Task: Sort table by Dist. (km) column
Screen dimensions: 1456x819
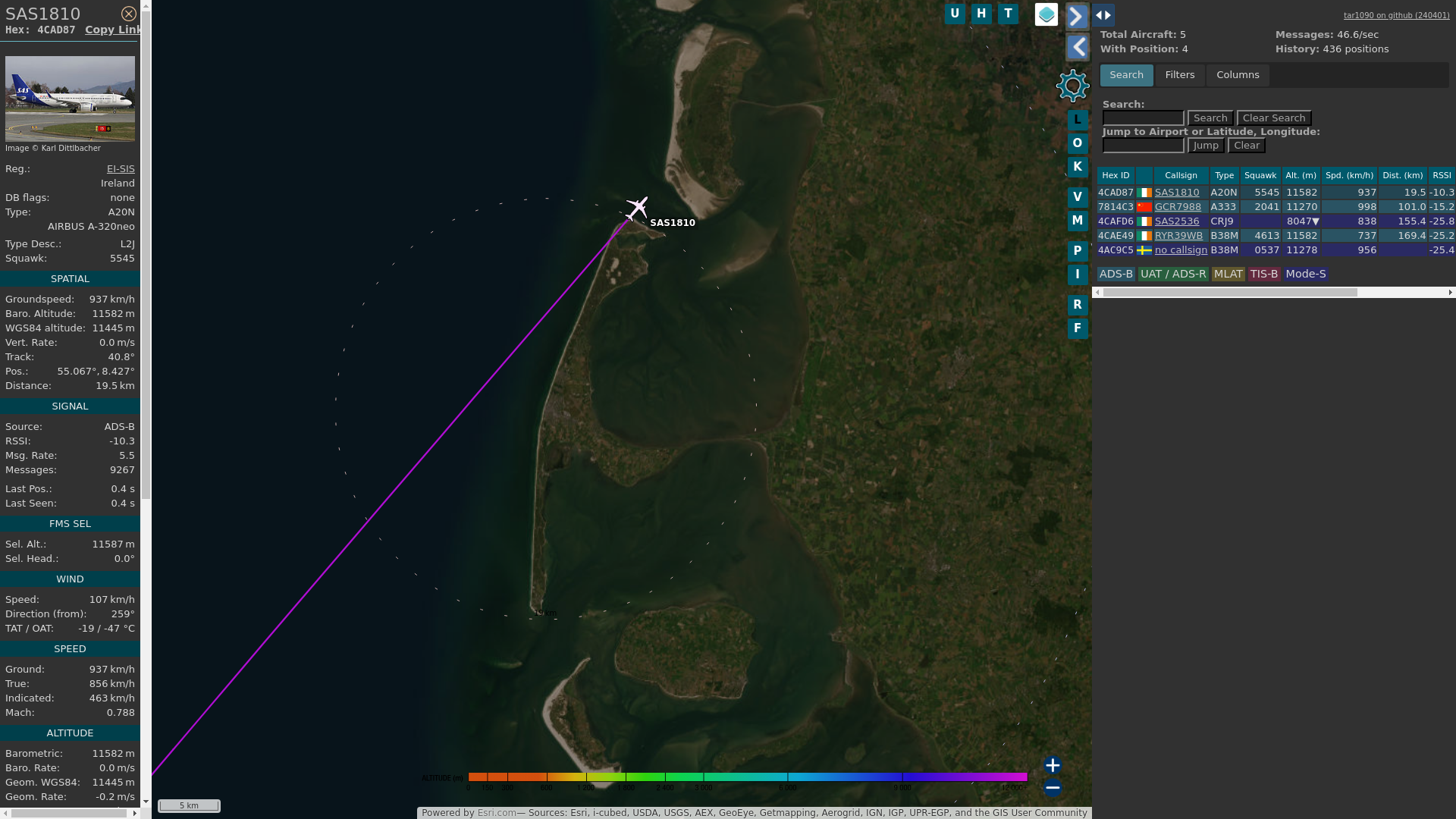Action: pyautogui.click(x=1402, y=175)
